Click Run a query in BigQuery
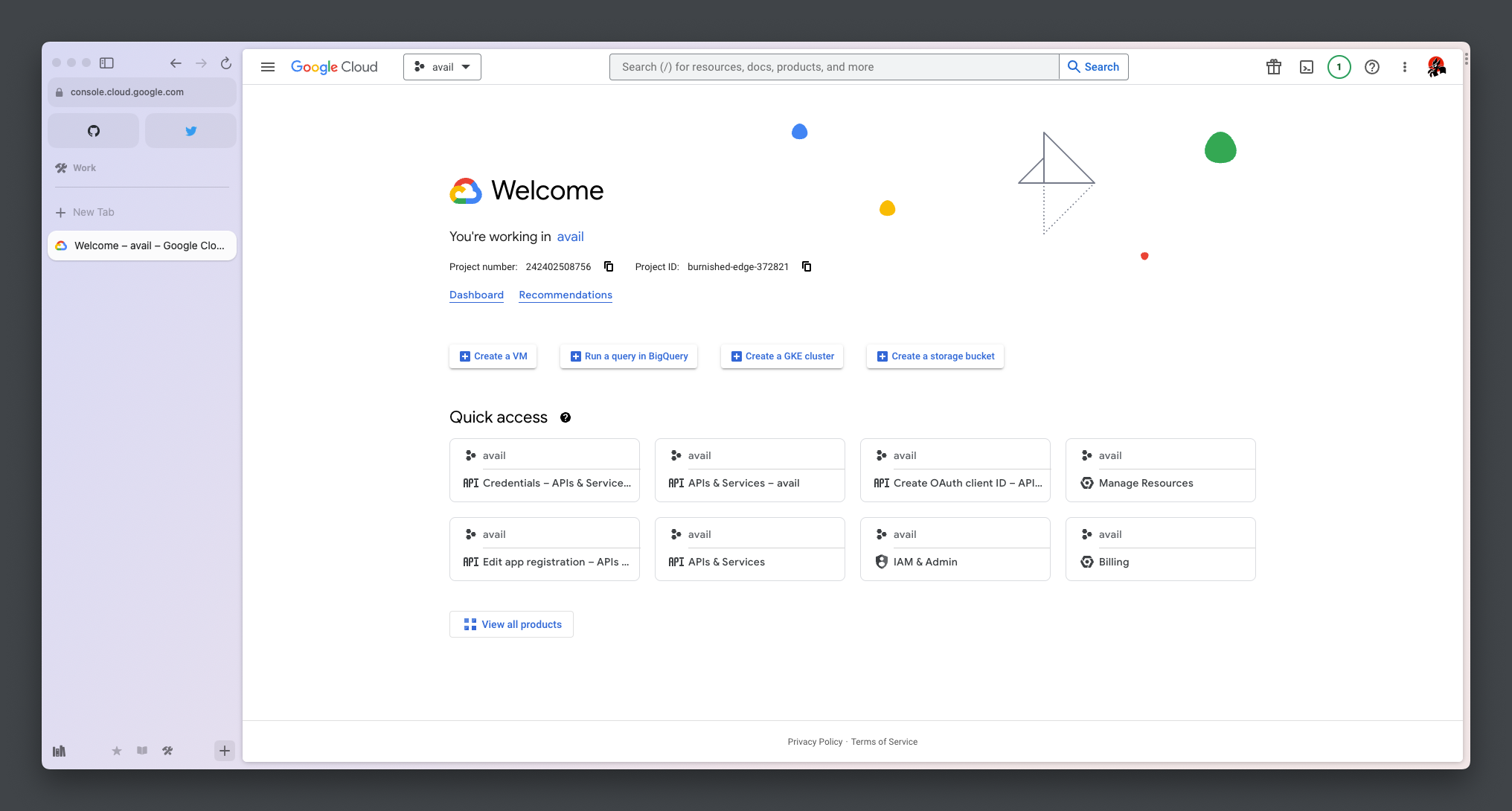The width and height of the screenshot is (1512, 811). [629, 356]
